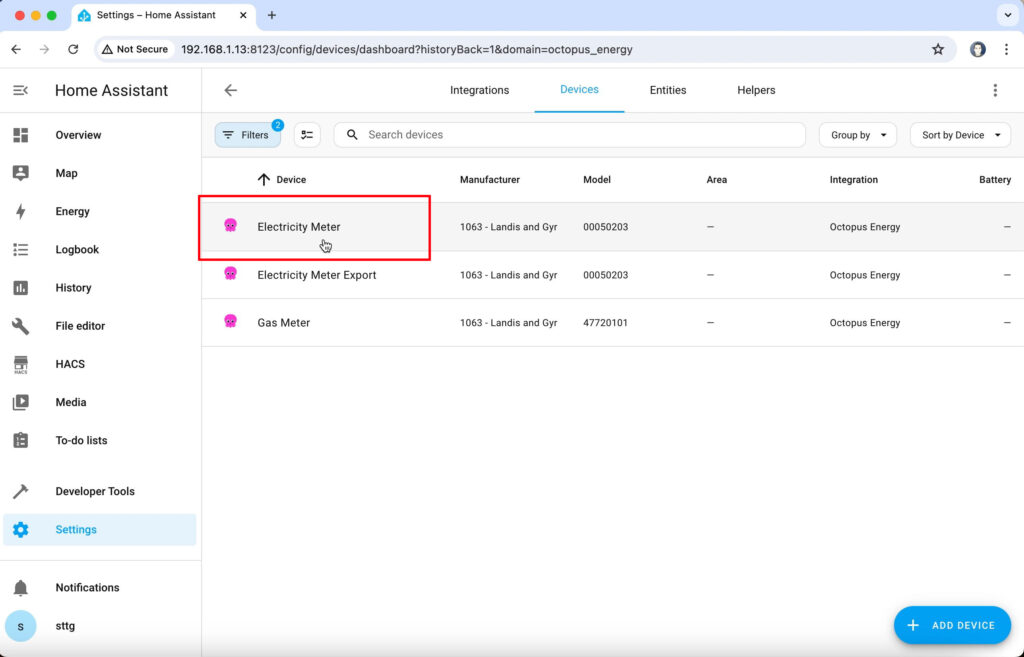Image resolution: width=1024 pixels, height=657 pixels.
Task: Open the To-do lists clipboard icon
Action: point(21,440)
